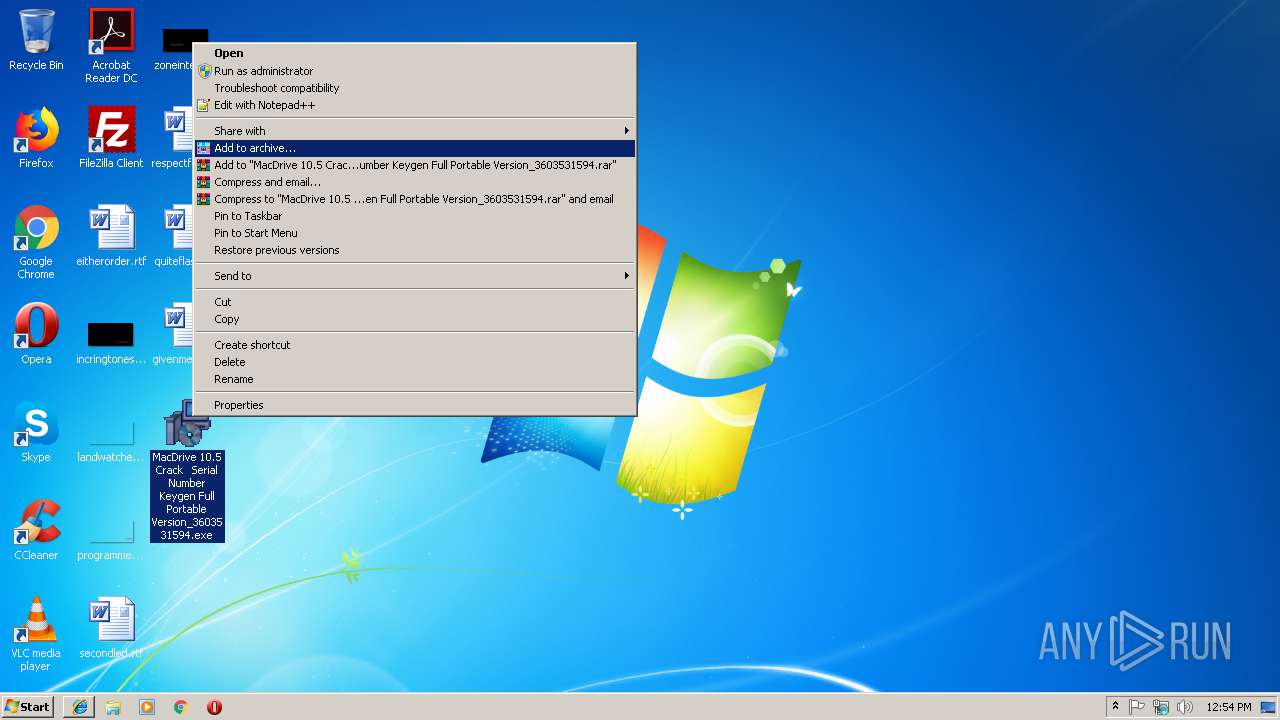This screenshot has height=720, width=1280.
Task: Click the network tray icon
Action: pos(1161,707)
